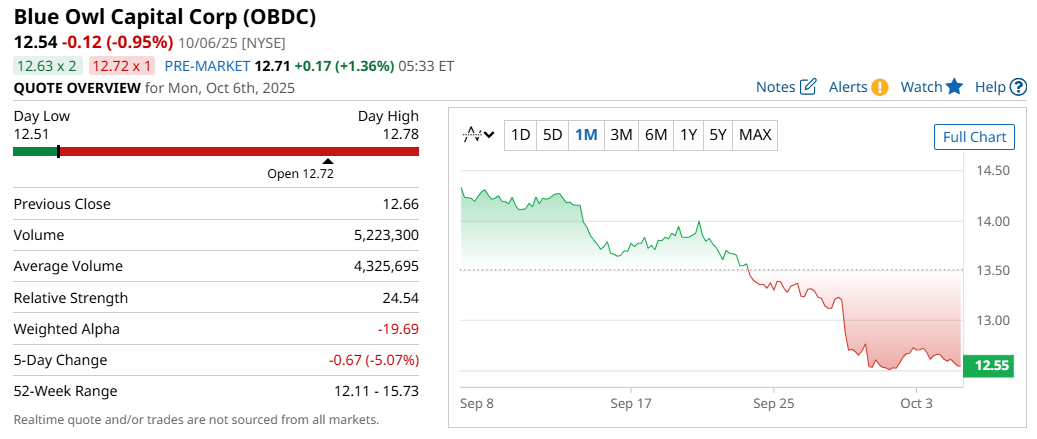Select the 1Y chart range
This screenshot has height=439, width=1037.
pyautogui.click(x=688, y=135)
